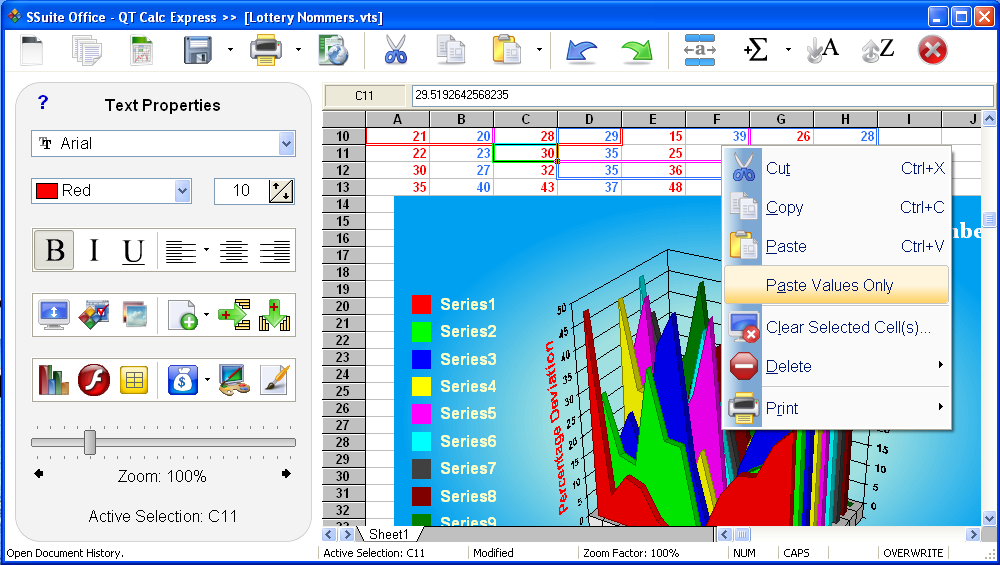Toggle Italic formatting button
This screenshot has width=1000, height=565.
tap(94, 250)
